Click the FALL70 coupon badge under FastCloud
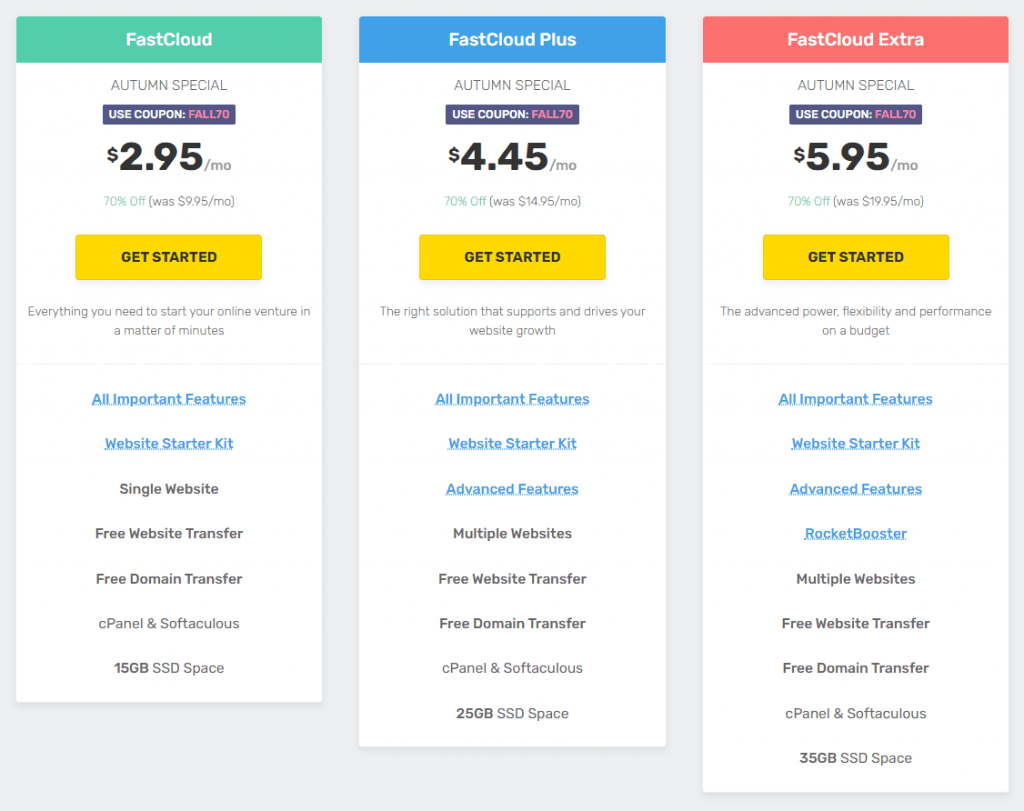 (168, 114)
